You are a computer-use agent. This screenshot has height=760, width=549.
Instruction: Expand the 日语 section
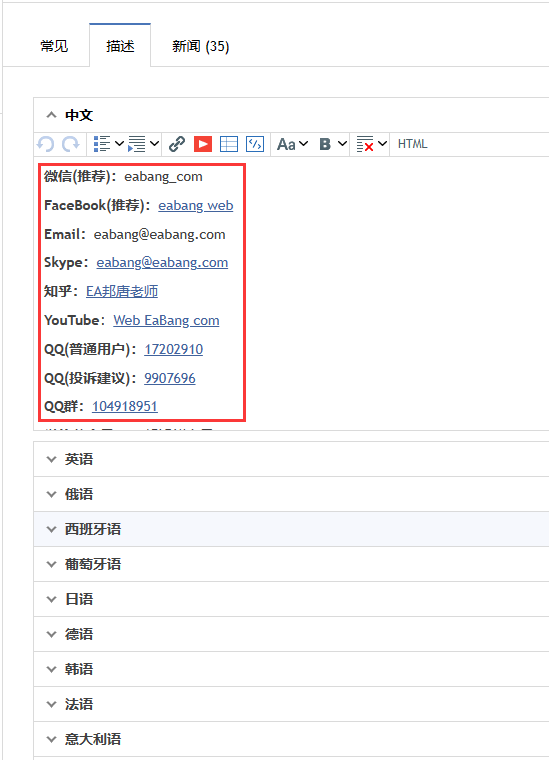tap(291, 599)
